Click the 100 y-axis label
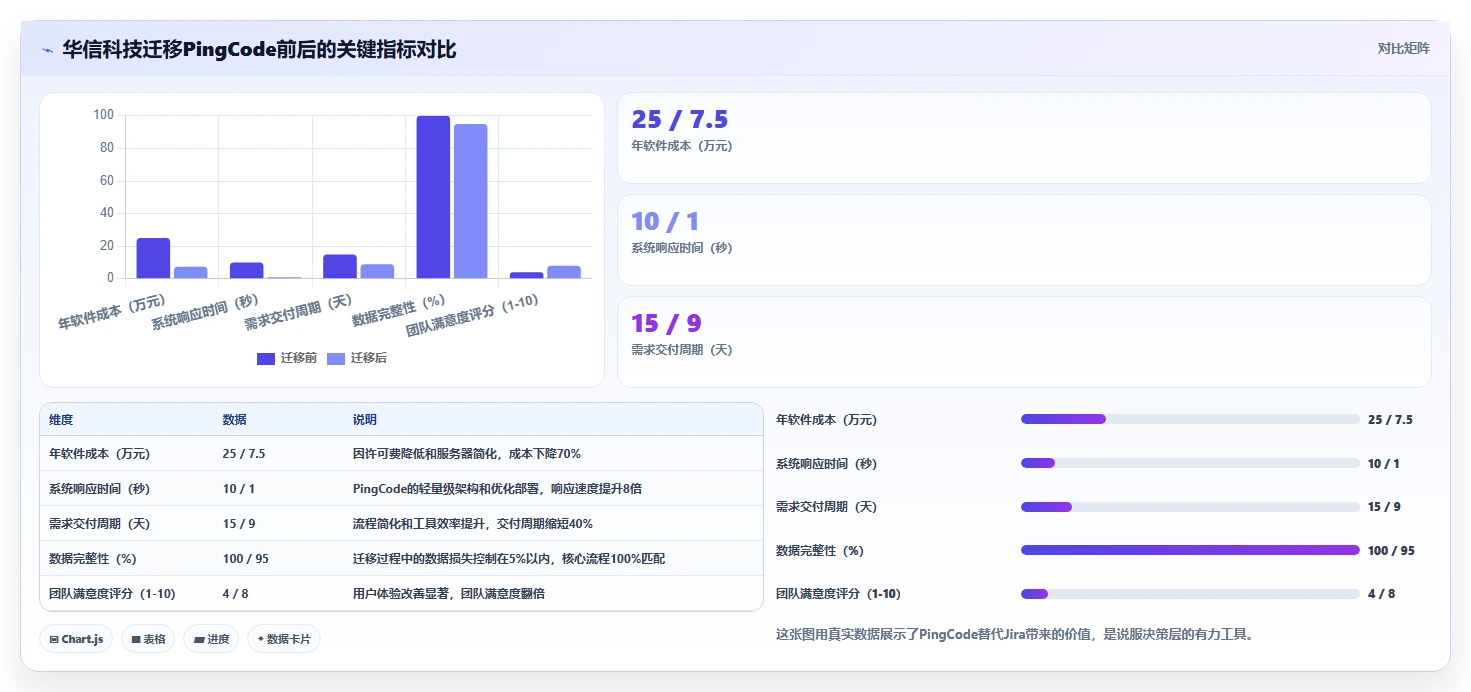Viewport: 1471px width, 692px height. pyautogui.click(x=103, y=115)
